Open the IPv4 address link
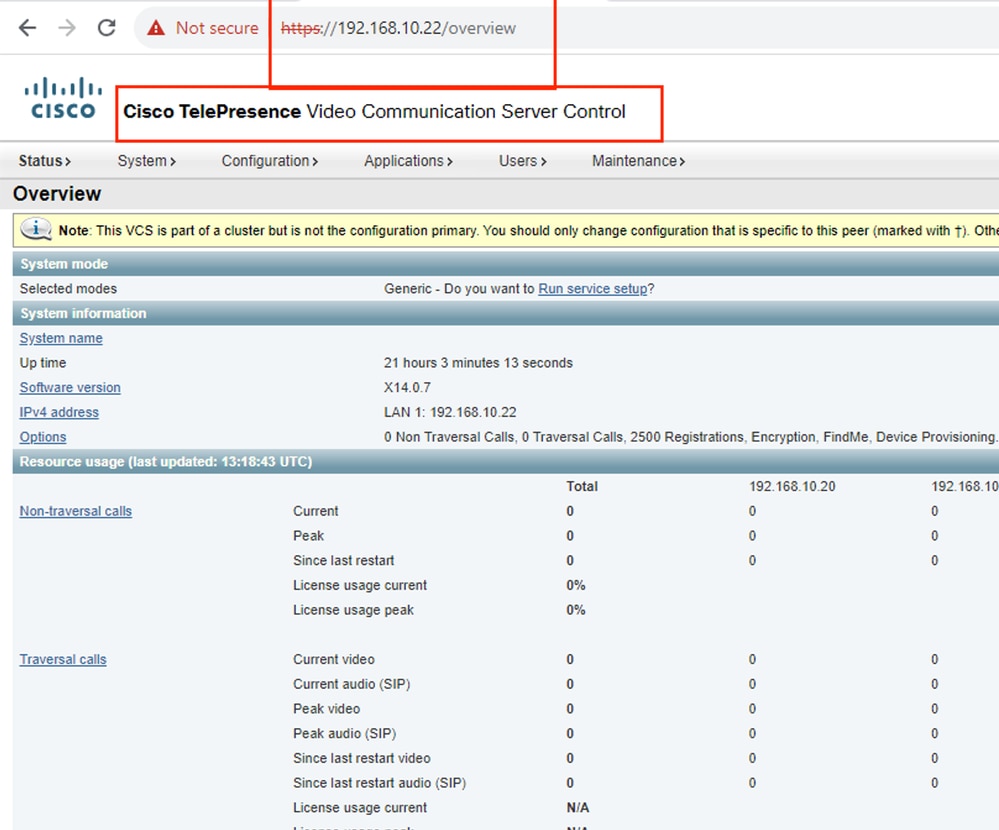999x830 pixels. (59, 413)
